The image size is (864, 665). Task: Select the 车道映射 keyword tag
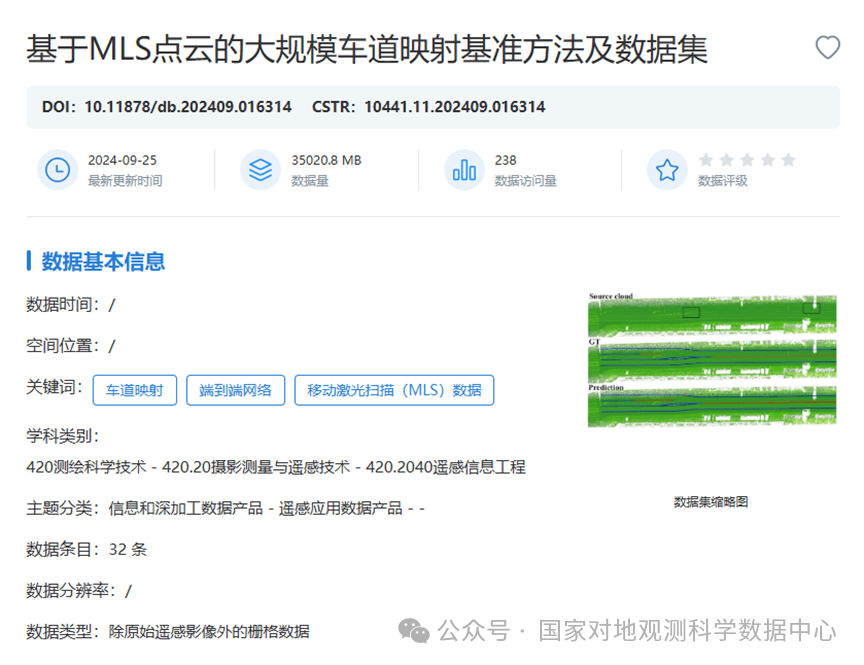click(134, 390)
